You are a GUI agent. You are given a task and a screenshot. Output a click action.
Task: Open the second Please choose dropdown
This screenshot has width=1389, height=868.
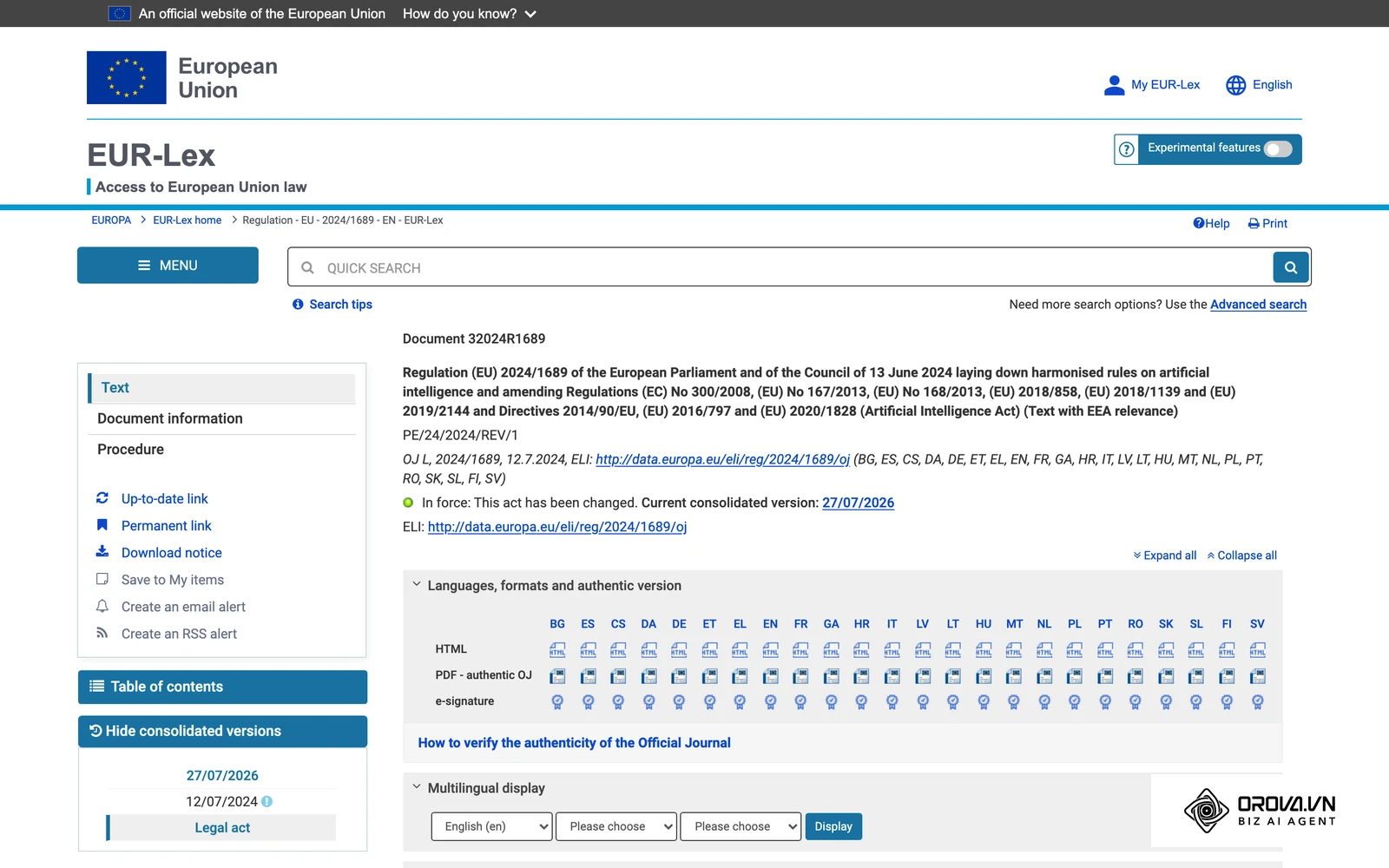tap(741, 826)
